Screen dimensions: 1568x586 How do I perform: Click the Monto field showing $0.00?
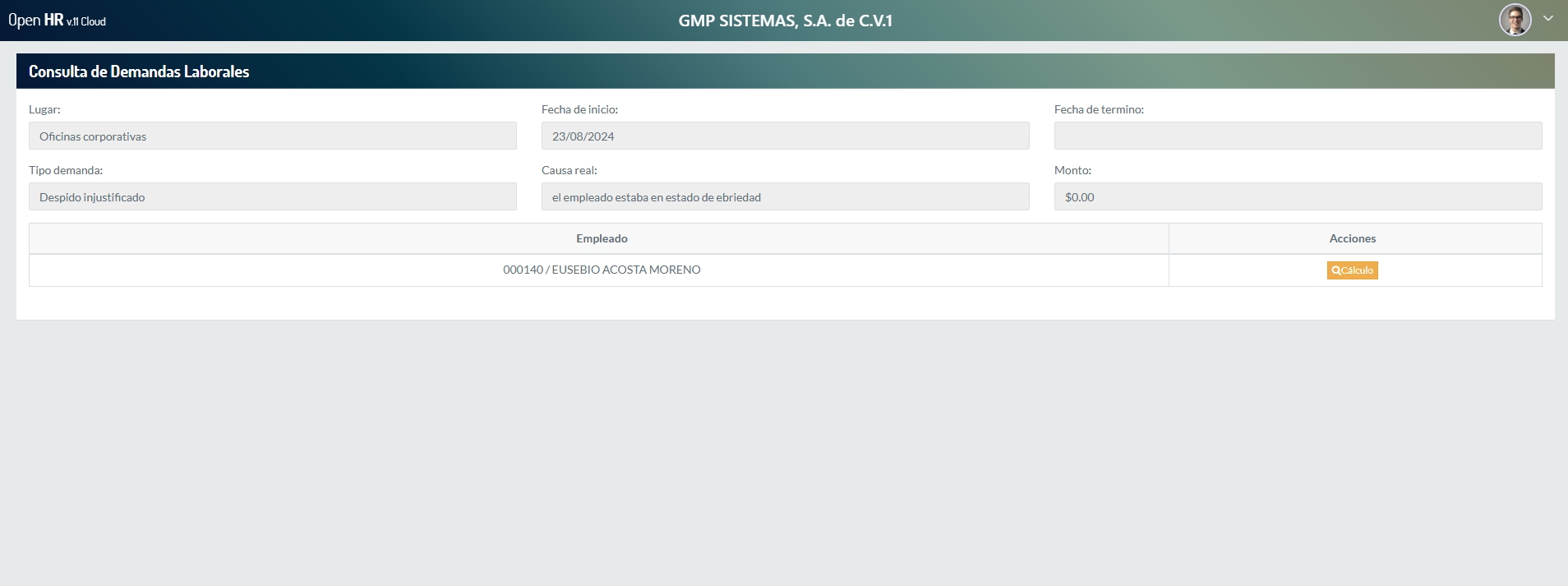[x=1298, y=197]
